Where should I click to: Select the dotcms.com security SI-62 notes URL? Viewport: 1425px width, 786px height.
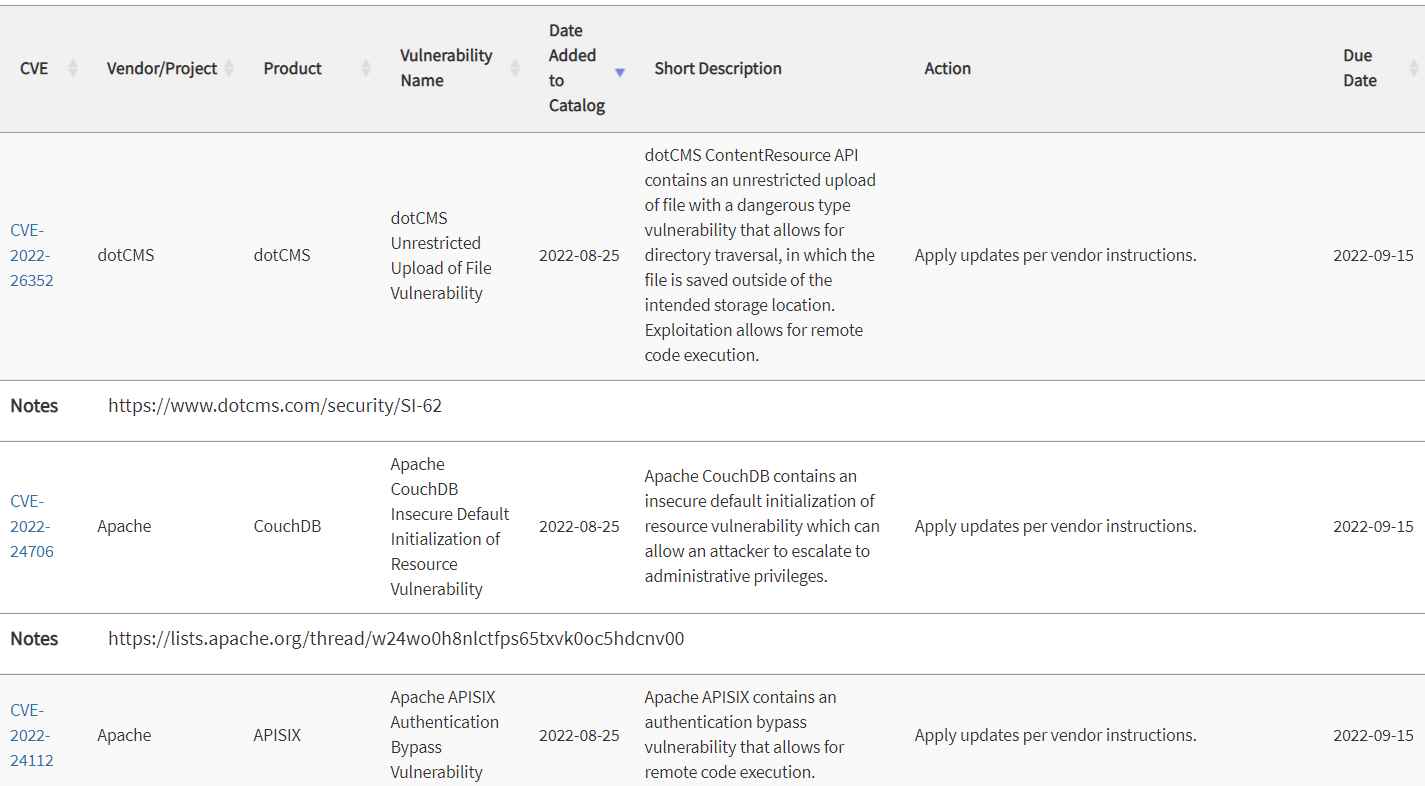coord(275,406)
